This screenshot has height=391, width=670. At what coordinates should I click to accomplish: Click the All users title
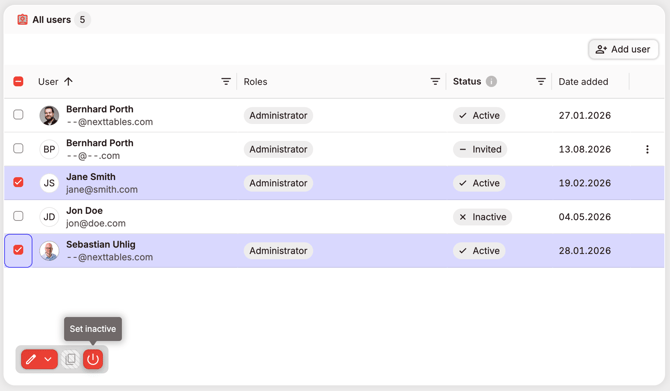tap(52, 20)
